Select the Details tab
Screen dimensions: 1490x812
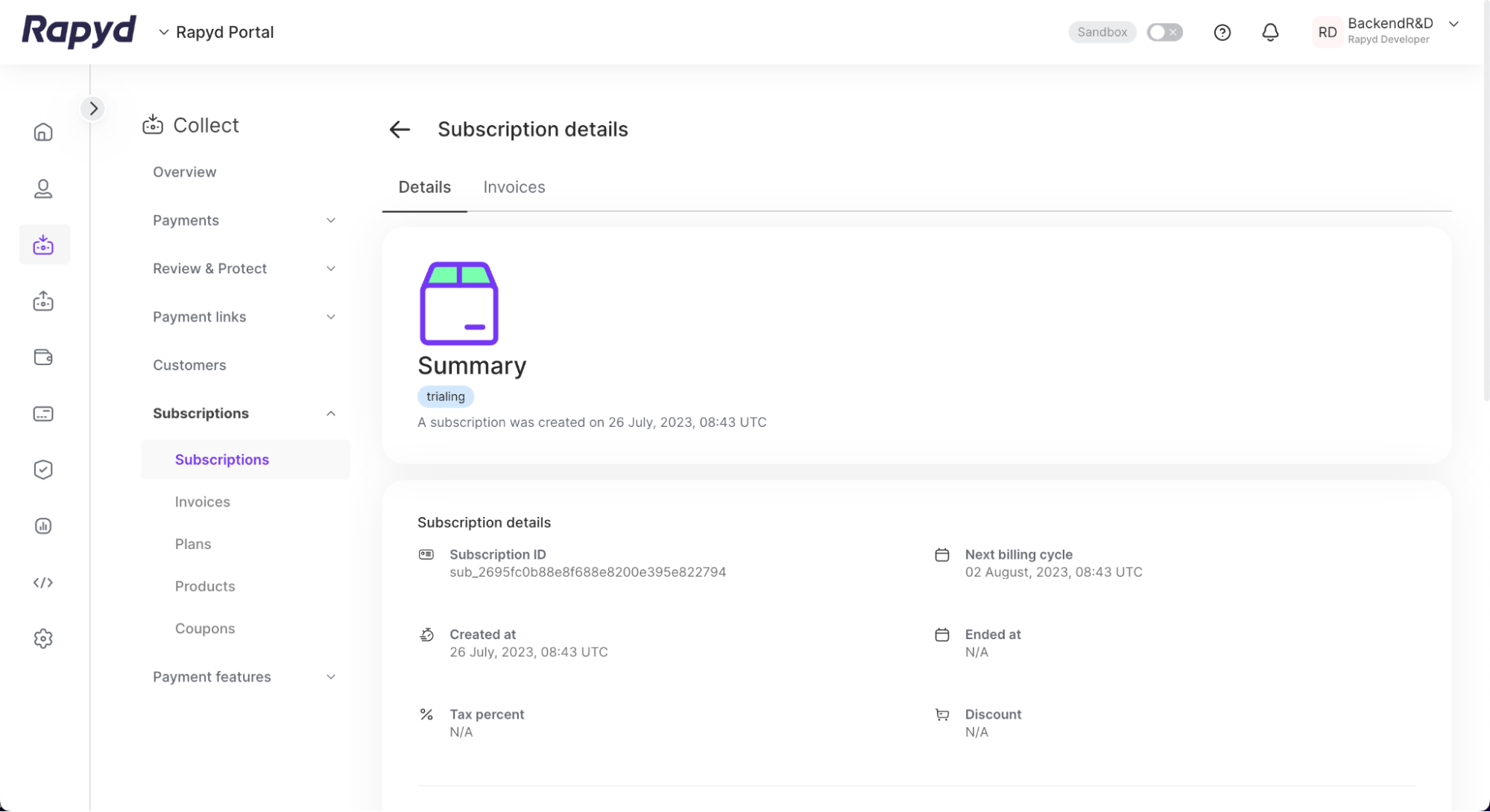423,187
